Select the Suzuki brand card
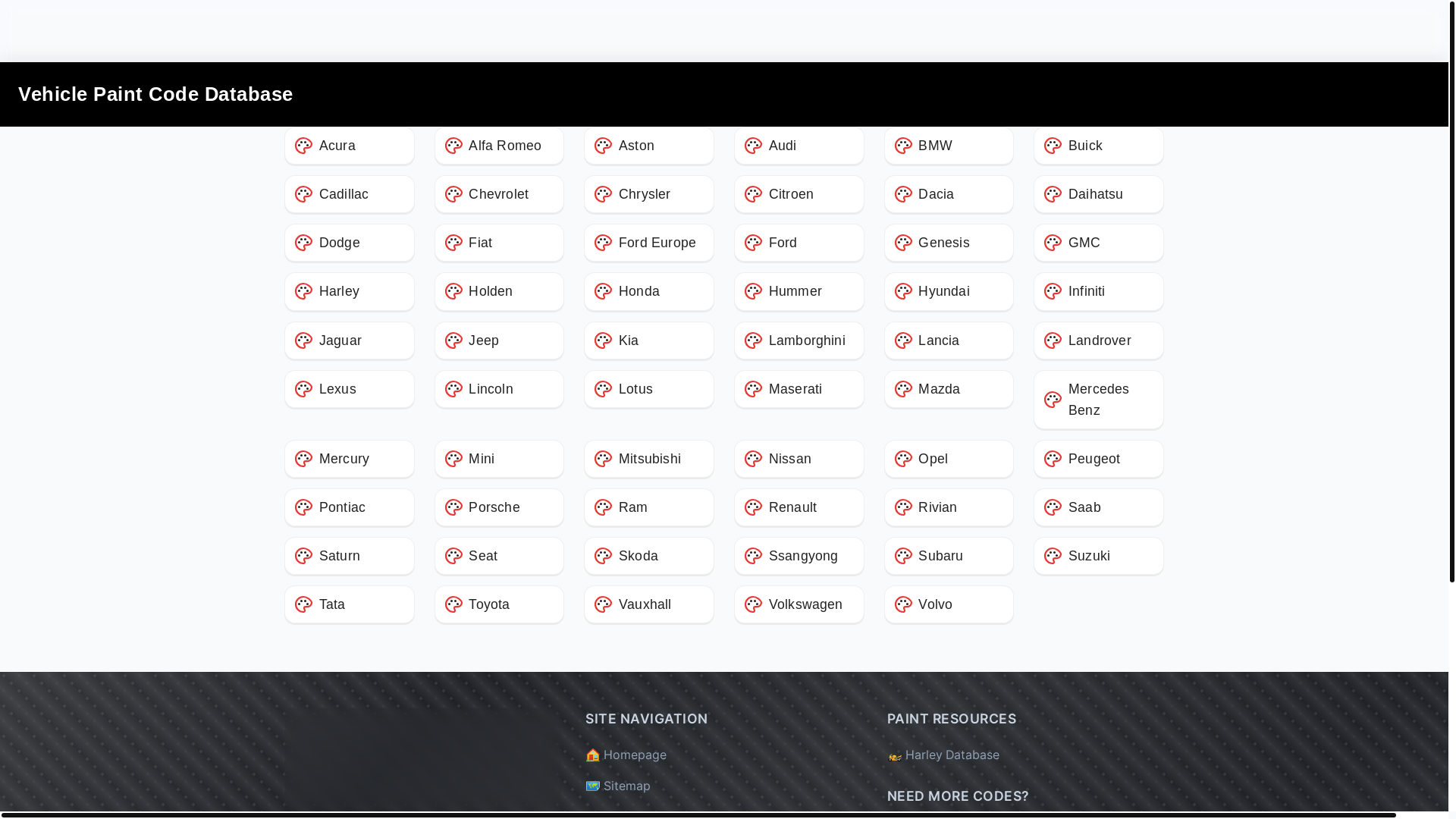Image resolution: width=1456 pixels, height=819 pixels. tap(1099, 556)
